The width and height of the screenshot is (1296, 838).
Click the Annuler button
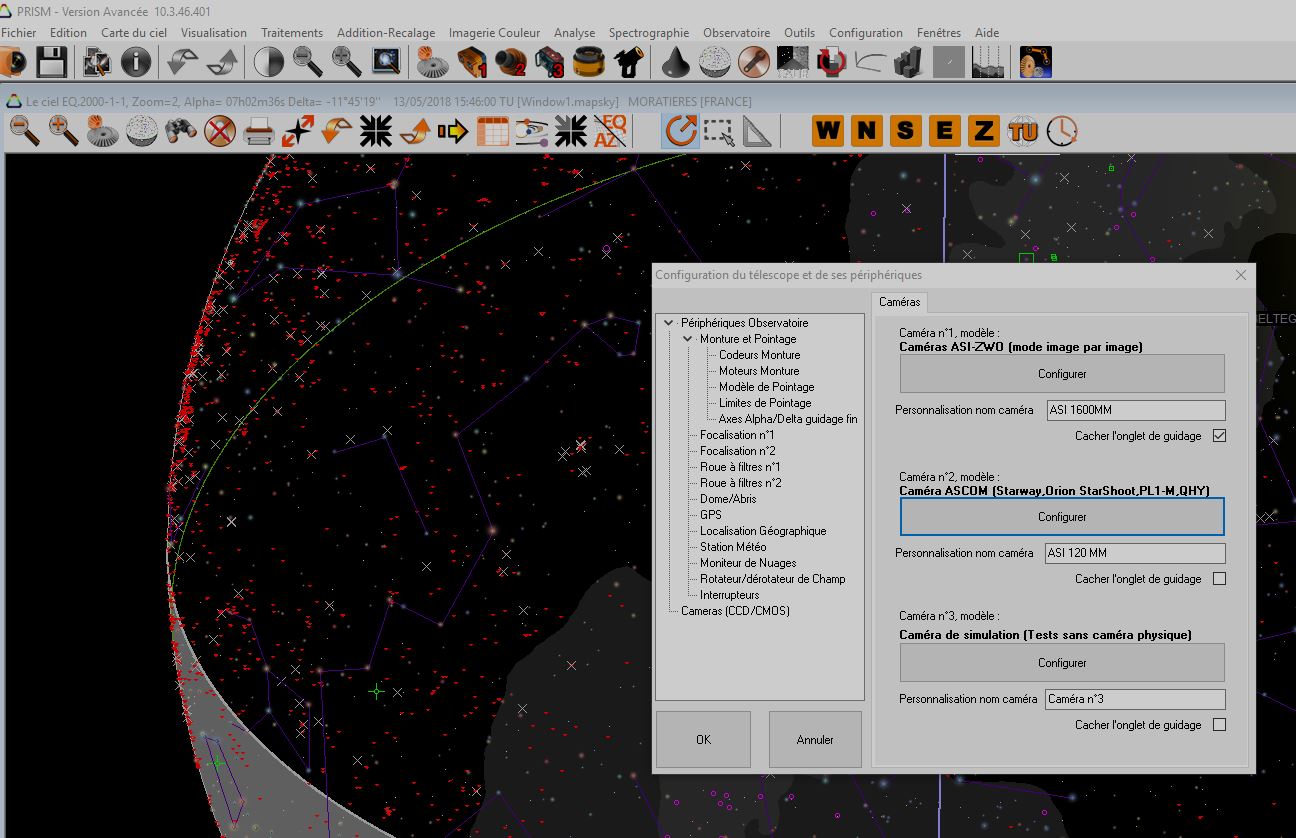[x=815, y=740]
